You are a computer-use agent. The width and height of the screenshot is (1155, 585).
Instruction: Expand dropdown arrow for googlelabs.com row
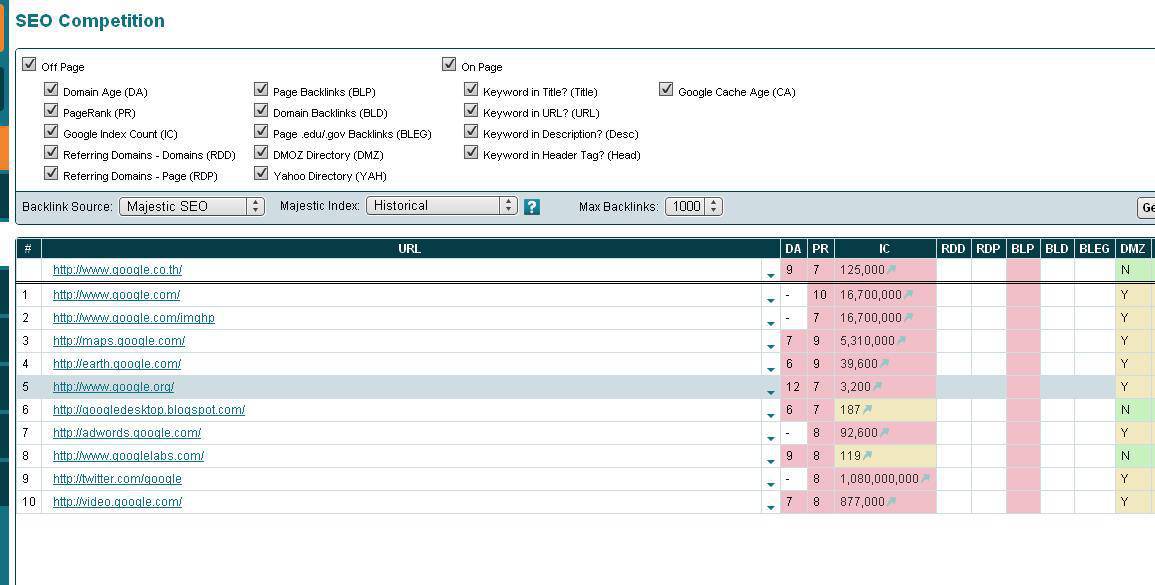770,461
